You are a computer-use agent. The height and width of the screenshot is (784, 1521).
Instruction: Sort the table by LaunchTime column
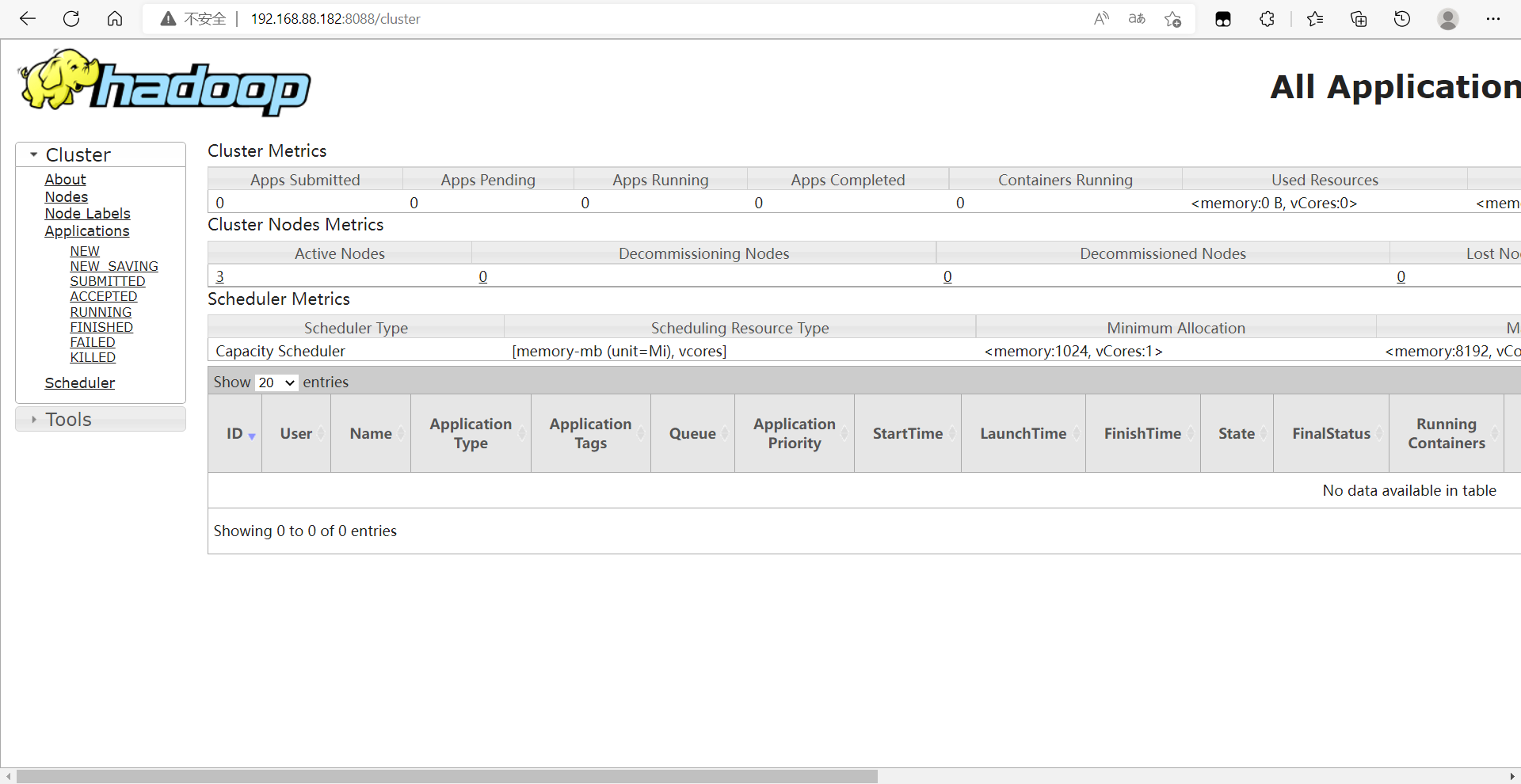tap(1024, 433)
